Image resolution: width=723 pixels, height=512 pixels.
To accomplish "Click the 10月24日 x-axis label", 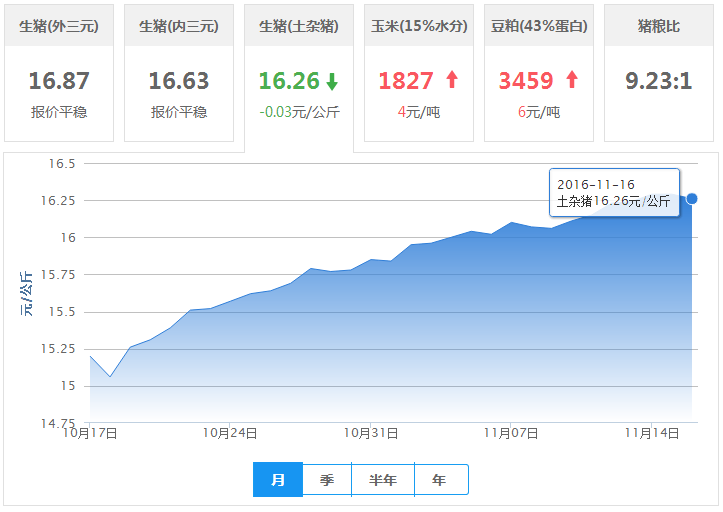I will point(230,433).
